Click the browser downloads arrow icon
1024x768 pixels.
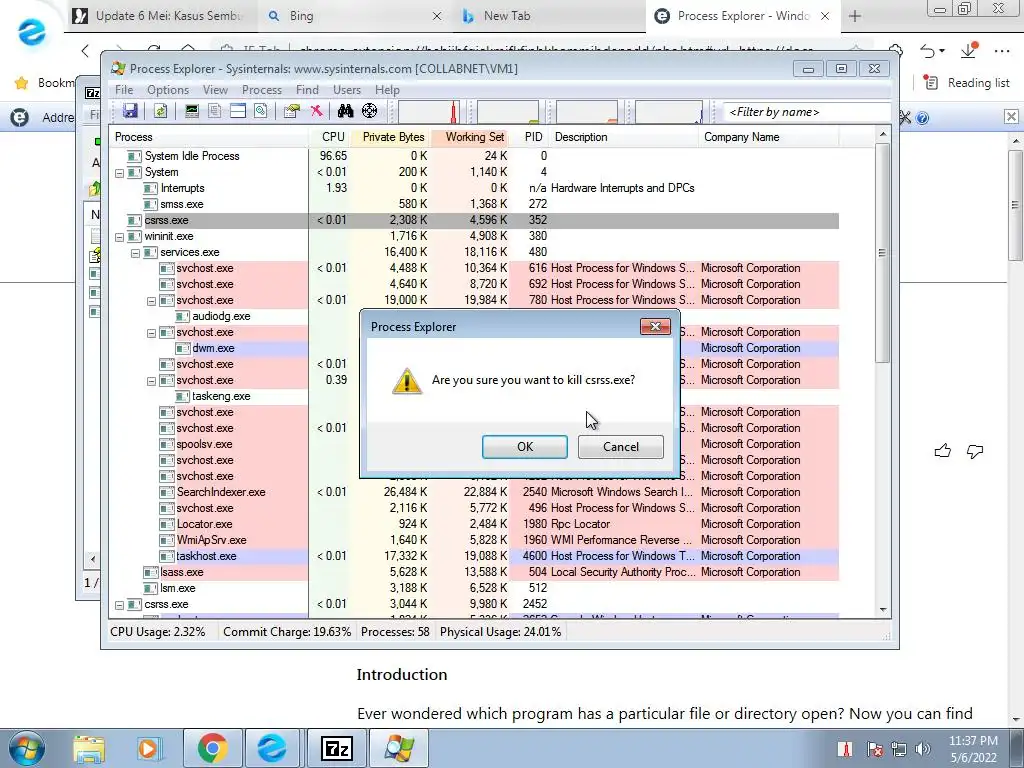[968, 50]
